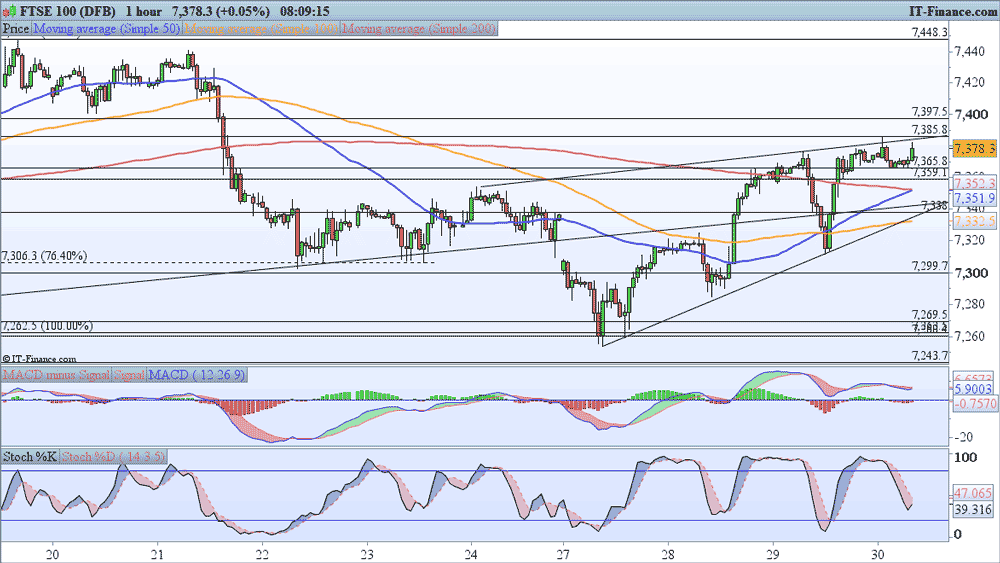
Task: Click the blue 7,351.9 moving average tag
Action: (x=974, y=198)
